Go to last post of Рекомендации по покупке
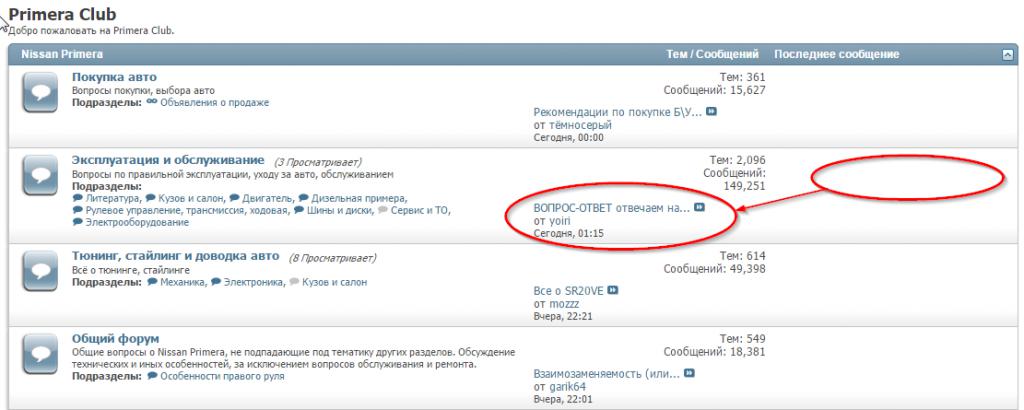 click(711, 112)
